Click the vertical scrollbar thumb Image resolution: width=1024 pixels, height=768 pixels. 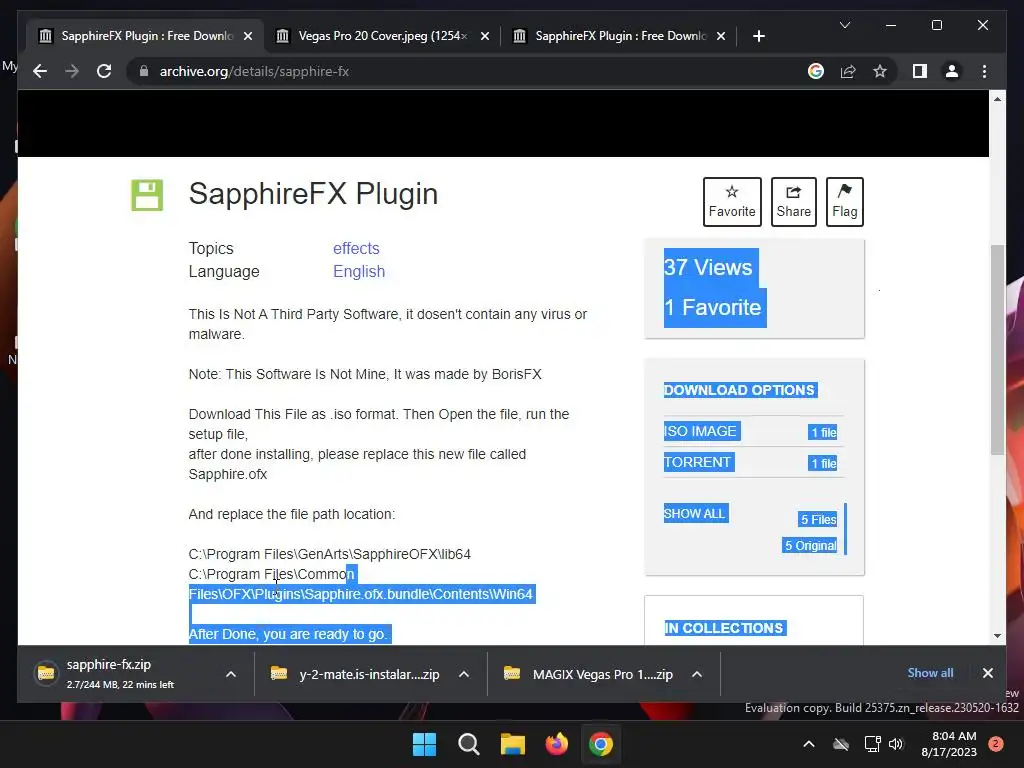tap(997, 349)
